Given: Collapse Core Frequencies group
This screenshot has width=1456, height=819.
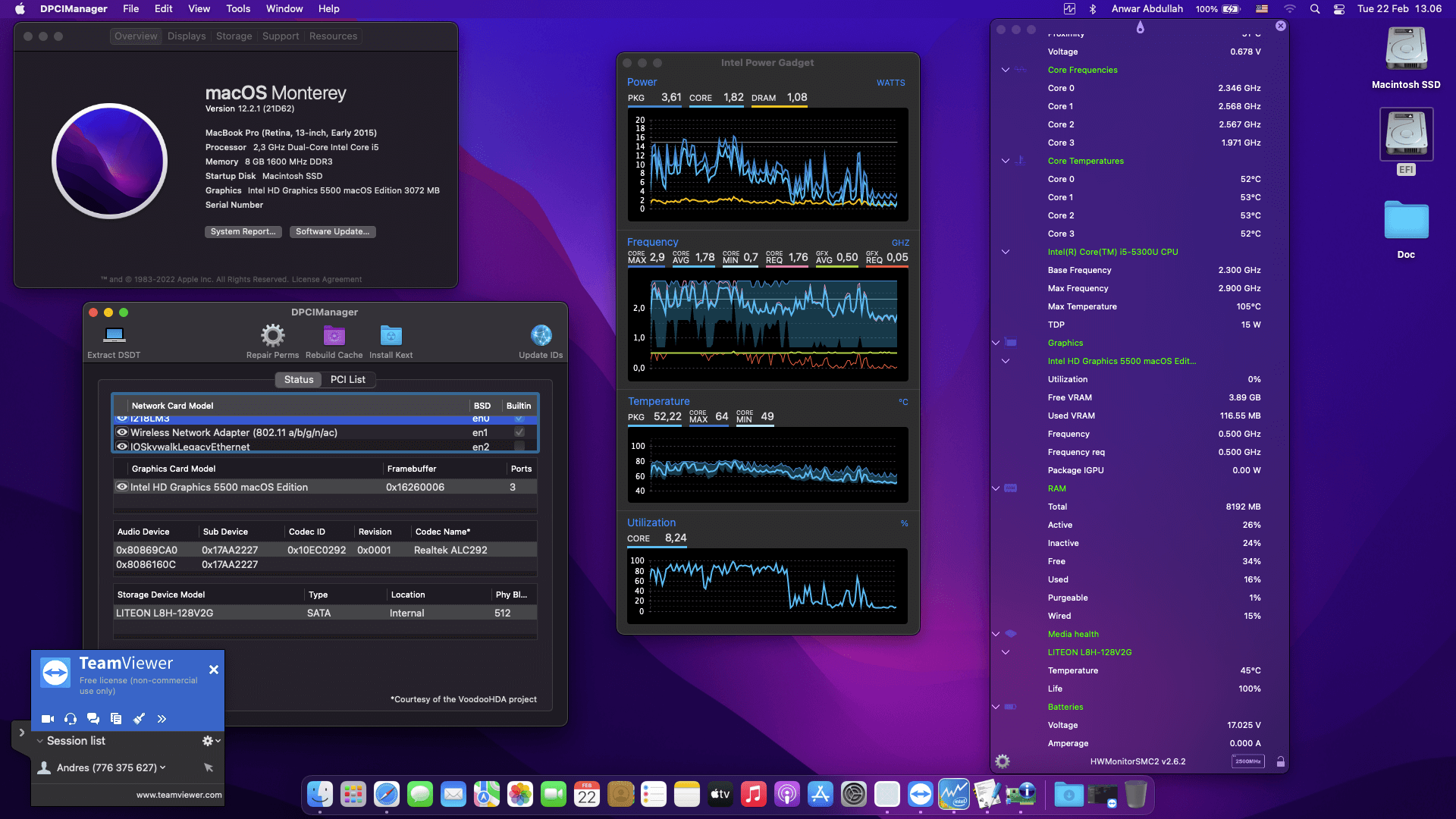Looking at the screenshot, I should tap(1006, 70).
